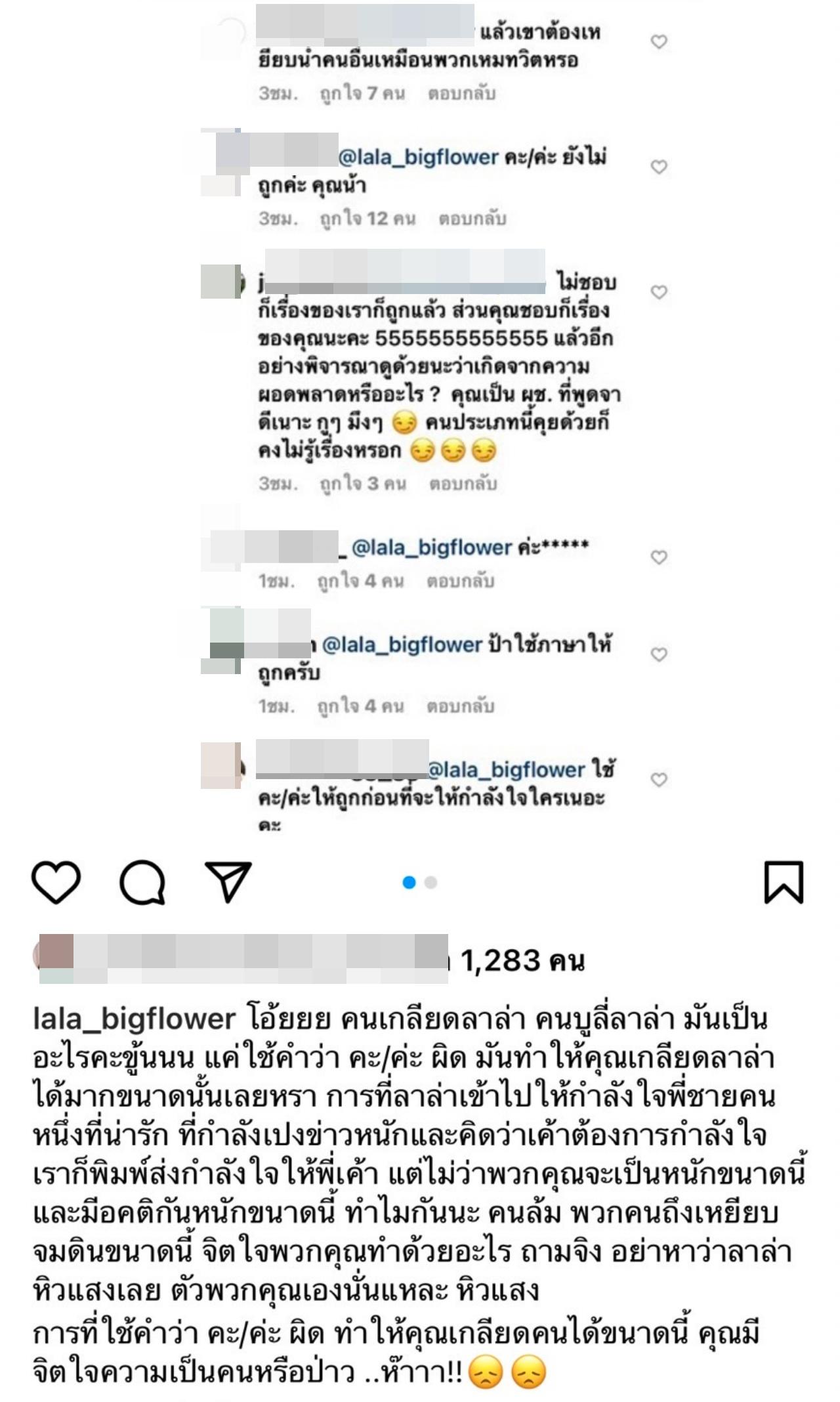This screenshot has height=1402, width=840.
Task: Share post via paper plane icon
Action: (228, 881)
